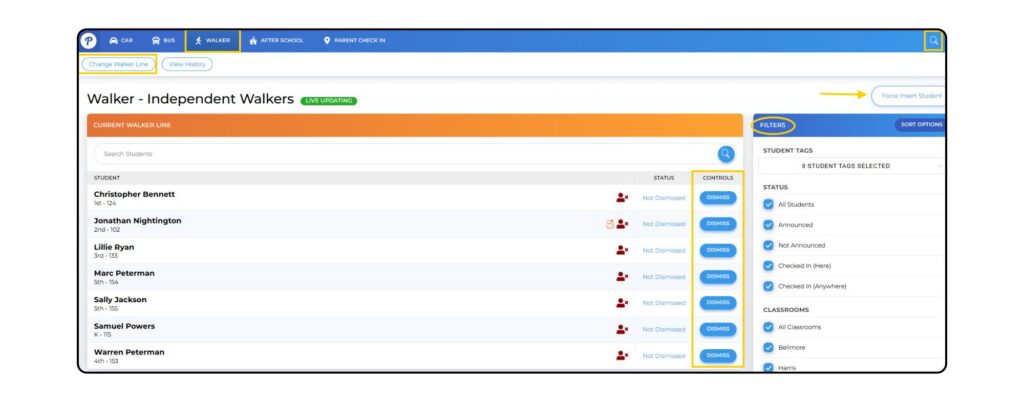This screenshot has width=1024, height=404.
Task: Open the magnifier search icon in top bar
Action: point(933,41)
